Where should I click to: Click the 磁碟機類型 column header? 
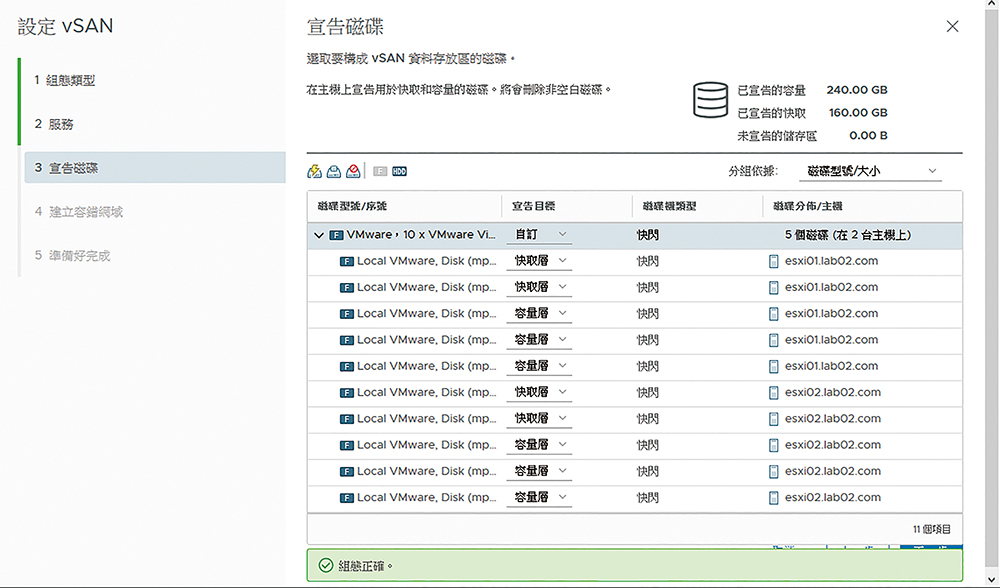(669, 206)
